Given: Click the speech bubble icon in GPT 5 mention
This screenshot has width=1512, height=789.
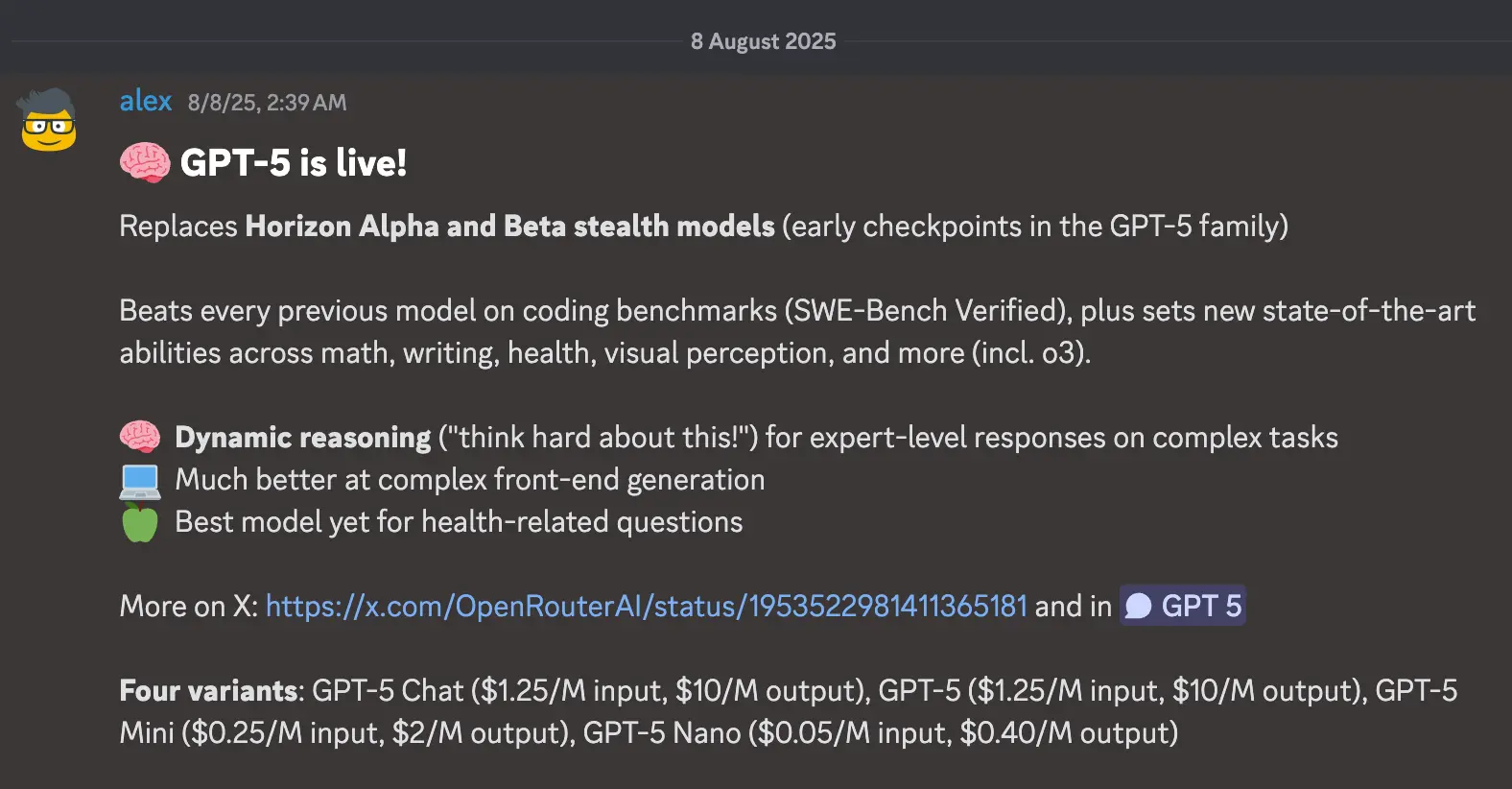Looking at the screenshot, I should coord(1139,607).
